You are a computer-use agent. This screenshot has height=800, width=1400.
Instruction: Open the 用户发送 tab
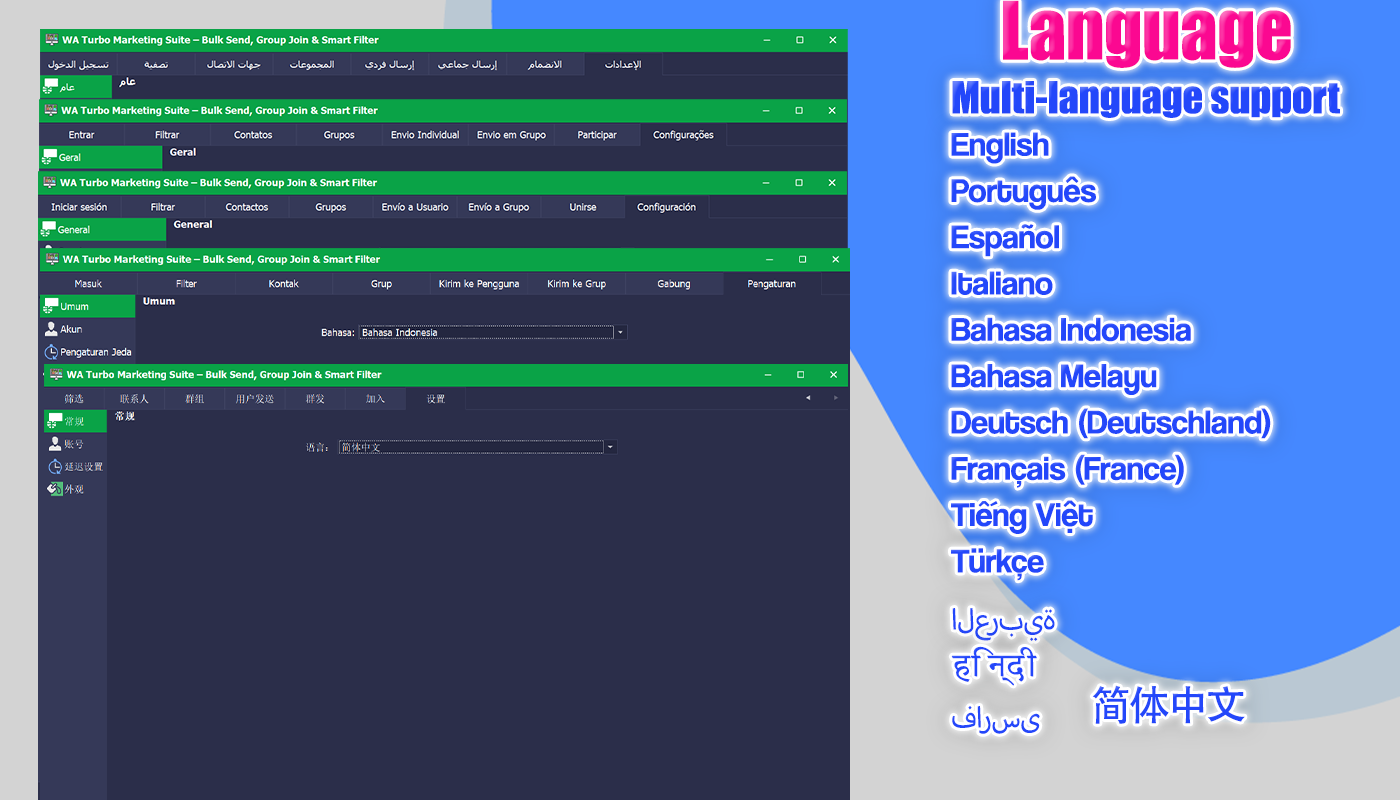(255, 399)
